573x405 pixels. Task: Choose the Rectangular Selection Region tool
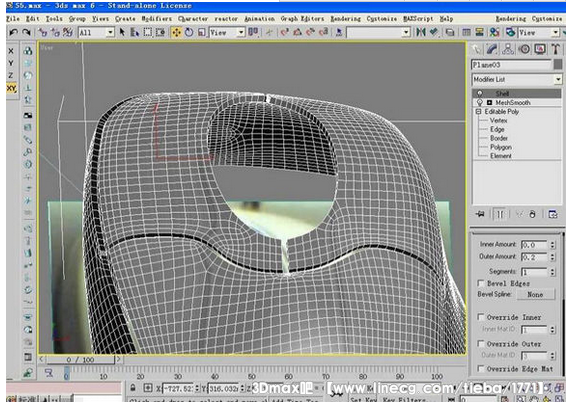(148, 33)
